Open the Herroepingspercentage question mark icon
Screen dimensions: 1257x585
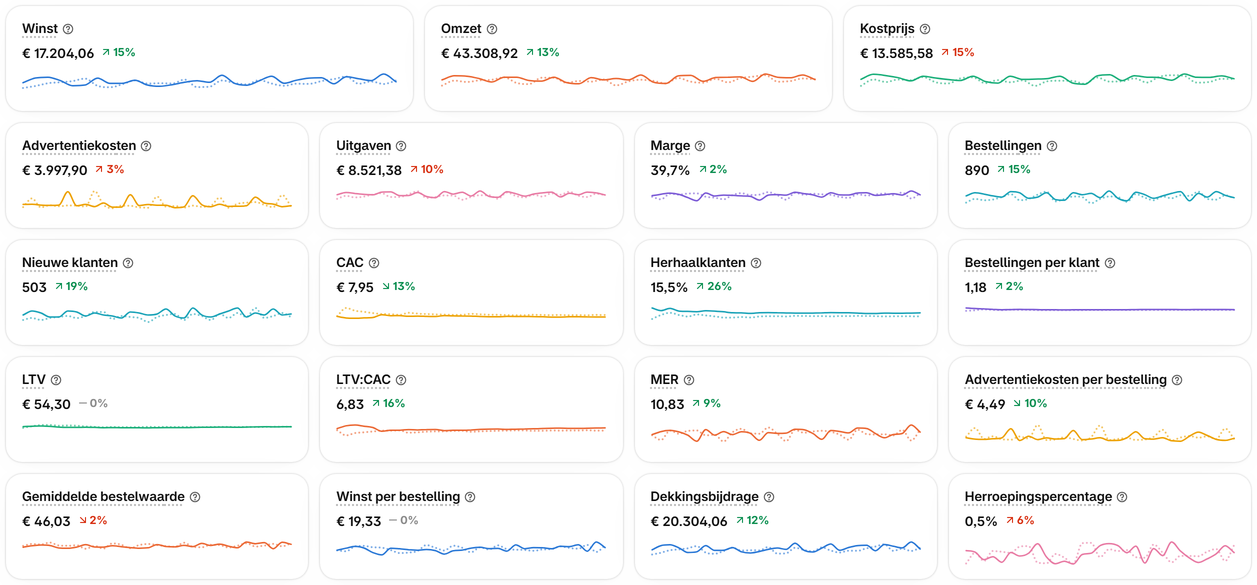tap(1122, 497)
